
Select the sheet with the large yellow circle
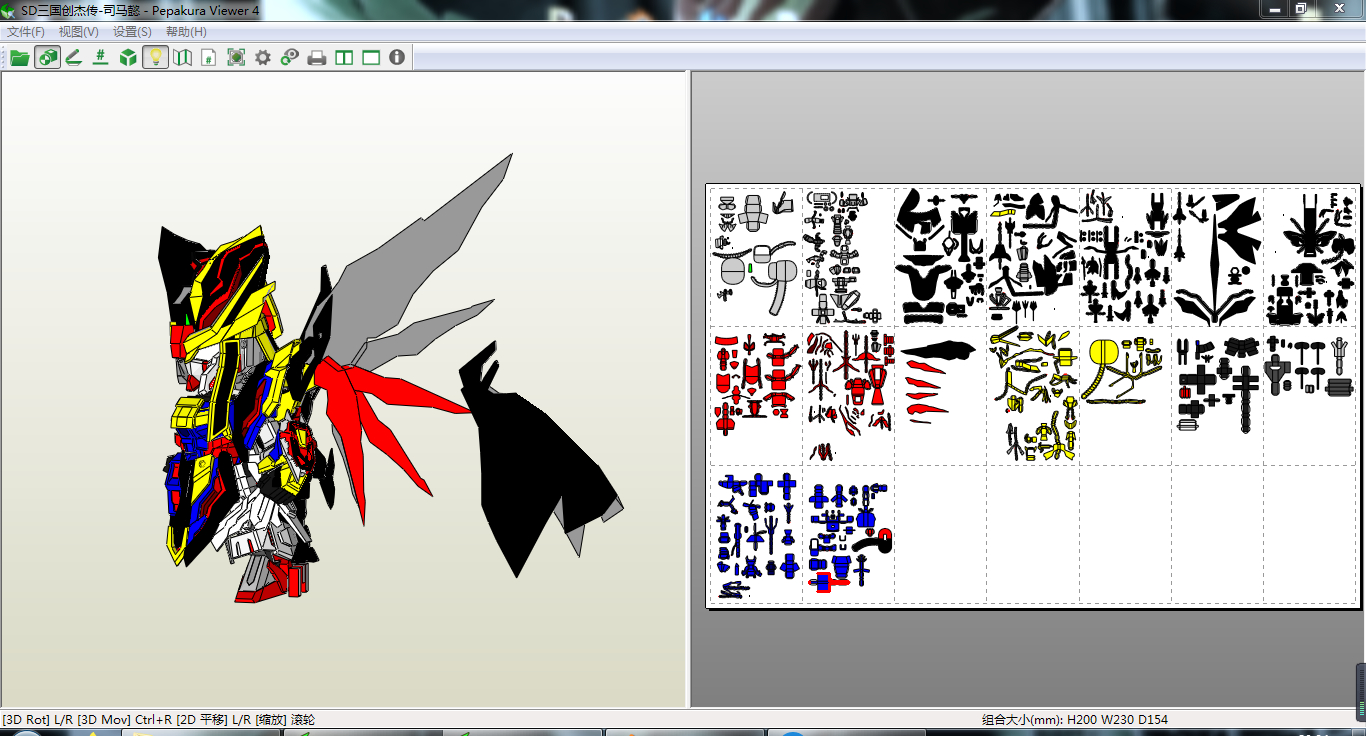click(x=1124, y=395)
